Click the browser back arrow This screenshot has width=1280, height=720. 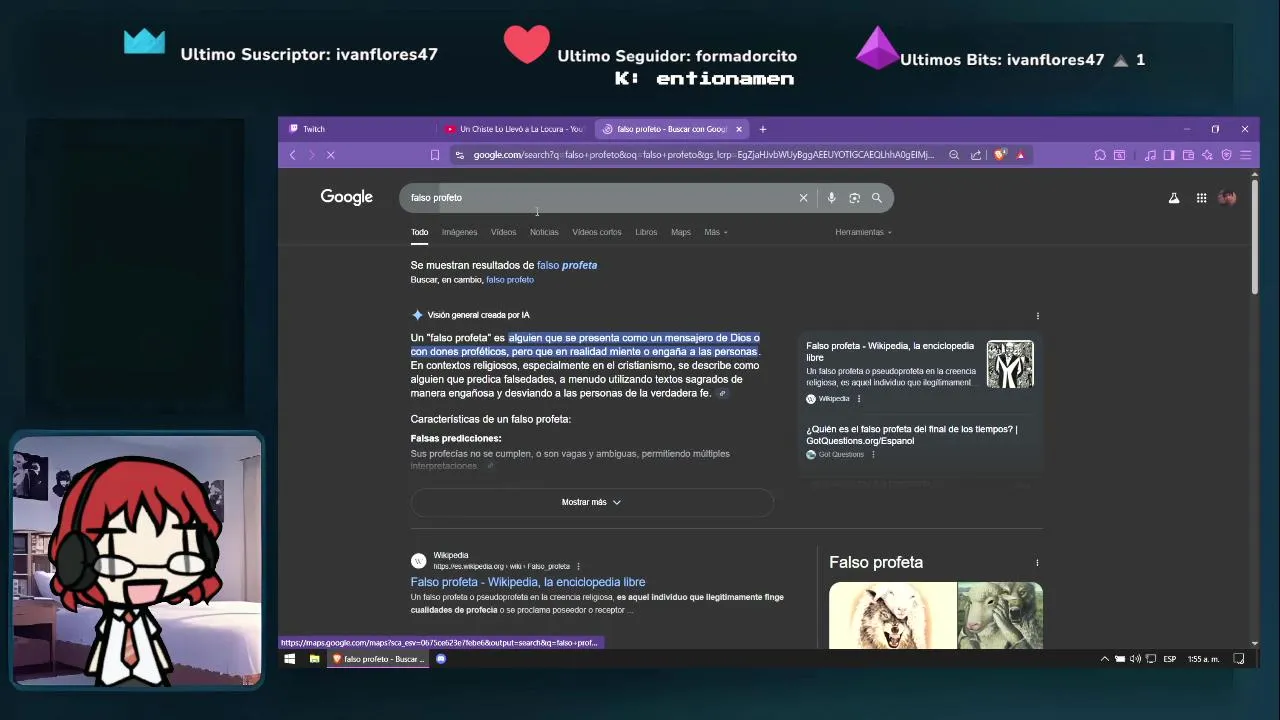[x=292, y=155]
